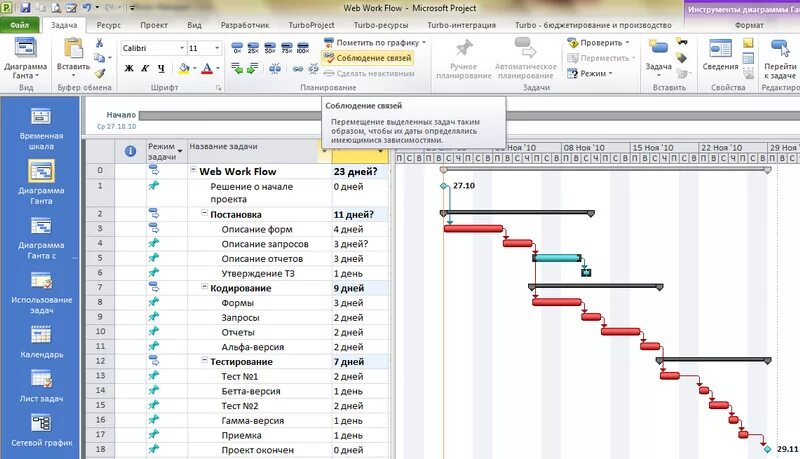The width and height of the screenshot is (800, 459).
Task: Click the Copy icon in clipboard group
Action: (100, 58)
